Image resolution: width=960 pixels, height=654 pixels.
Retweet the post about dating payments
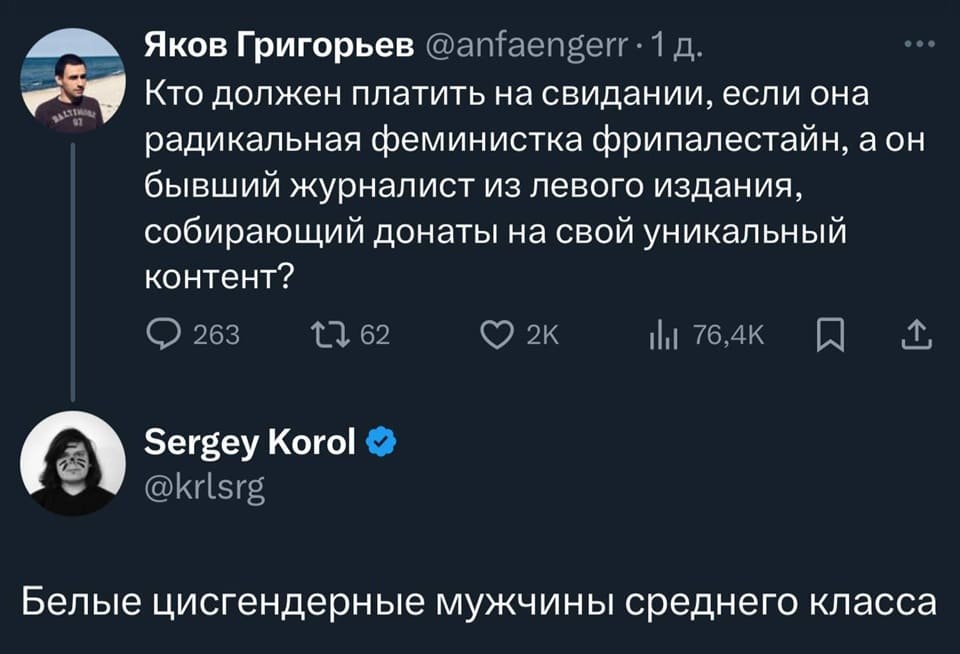(330, 336)
